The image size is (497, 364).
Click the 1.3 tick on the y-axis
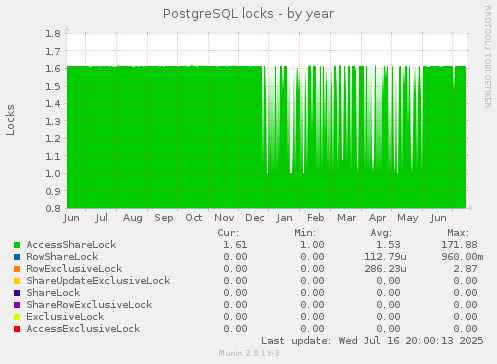[53, 121]
